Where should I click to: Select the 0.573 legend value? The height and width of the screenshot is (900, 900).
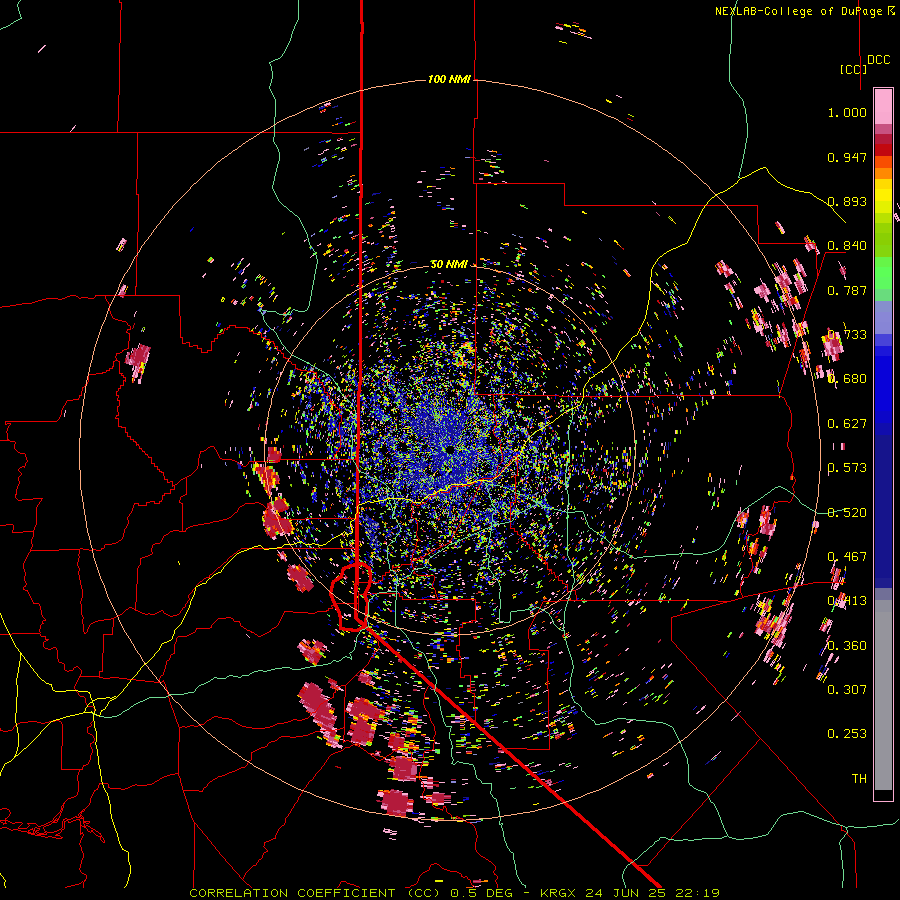pyautogui.click(x=847, y=468)
